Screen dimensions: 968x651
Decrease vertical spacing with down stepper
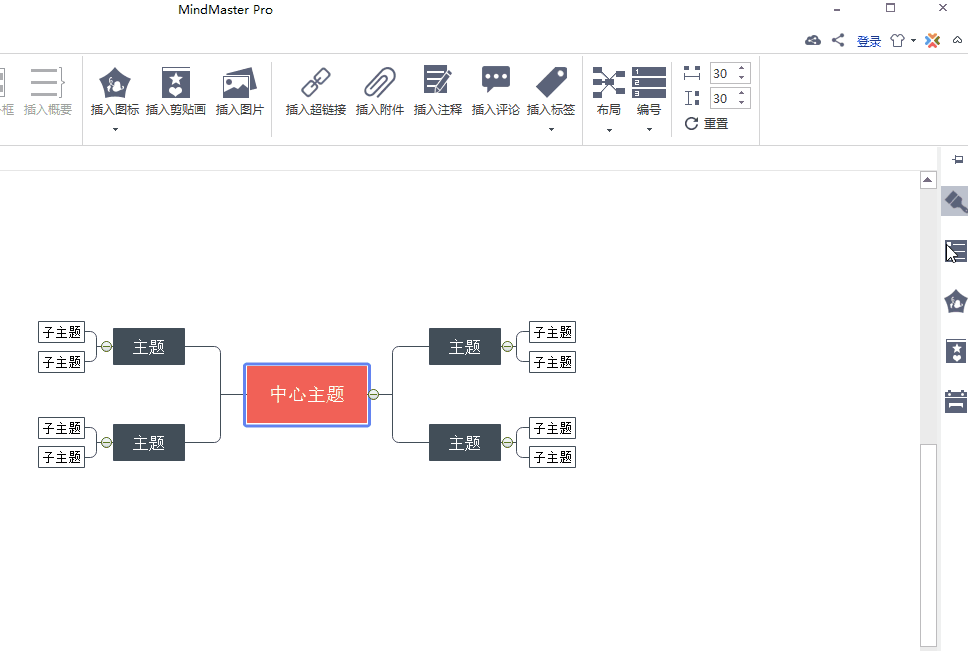pyautogui.click(x=741, y=103)
